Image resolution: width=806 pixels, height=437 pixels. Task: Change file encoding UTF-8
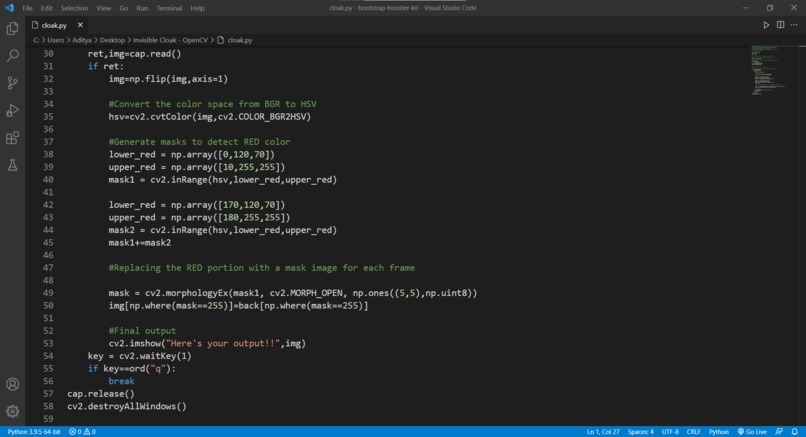pyautogui.click(x=670, y=431)
